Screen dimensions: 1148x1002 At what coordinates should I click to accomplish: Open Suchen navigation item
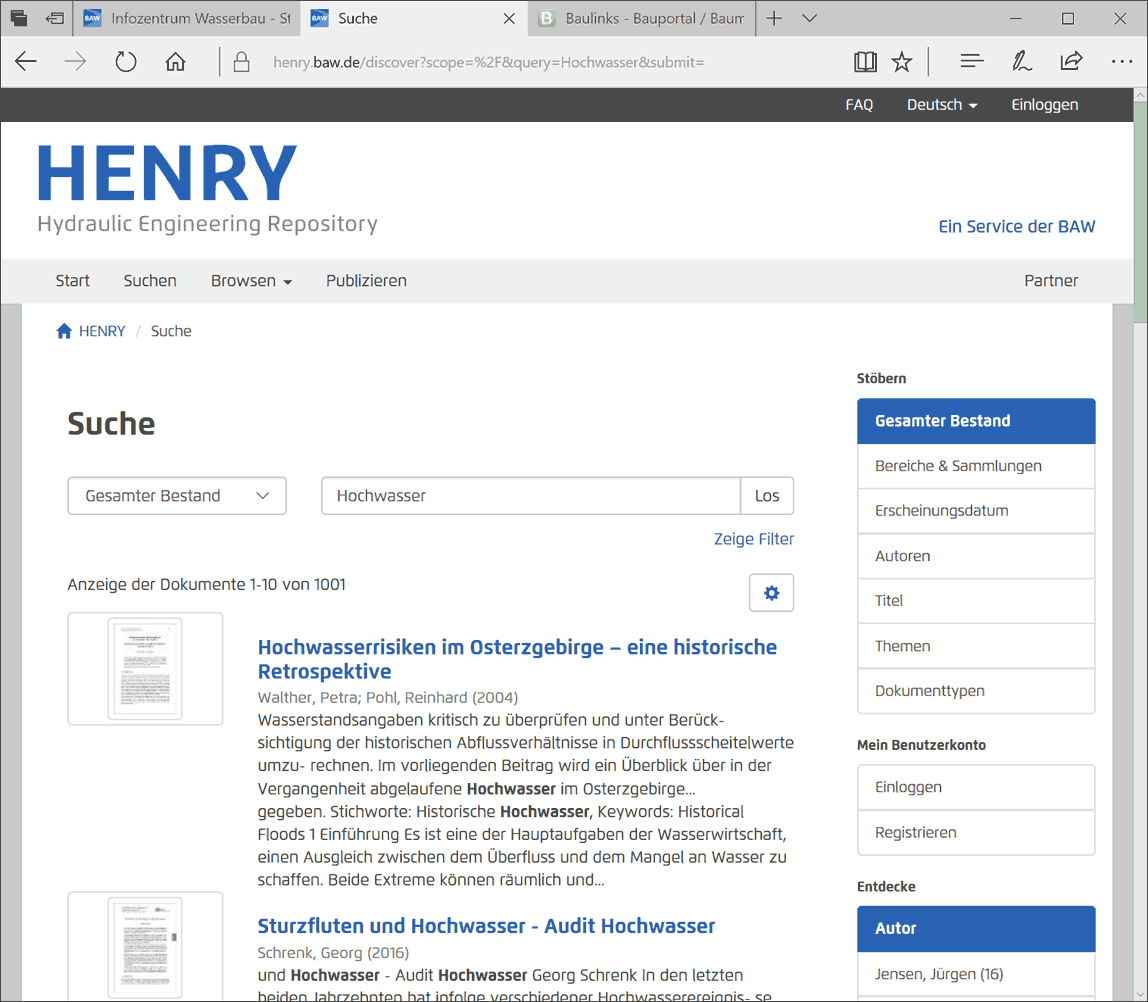tap(150, 281)
